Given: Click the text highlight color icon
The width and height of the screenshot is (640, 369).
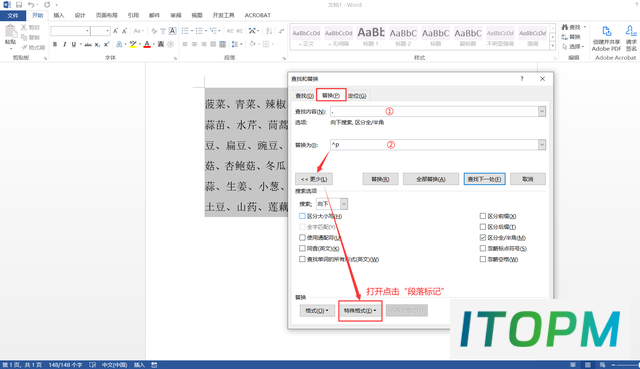Looking at the screenshot, I should [x=133, y=44].
